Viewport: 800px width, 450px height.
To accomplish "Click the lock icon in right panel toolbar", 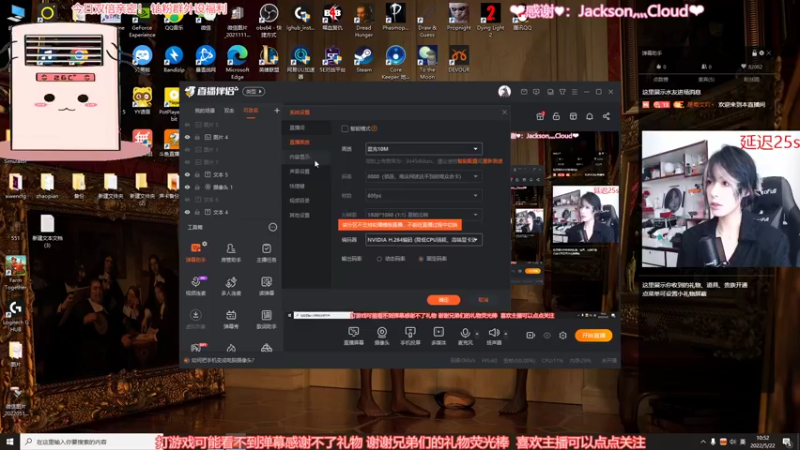I will 556,116.
